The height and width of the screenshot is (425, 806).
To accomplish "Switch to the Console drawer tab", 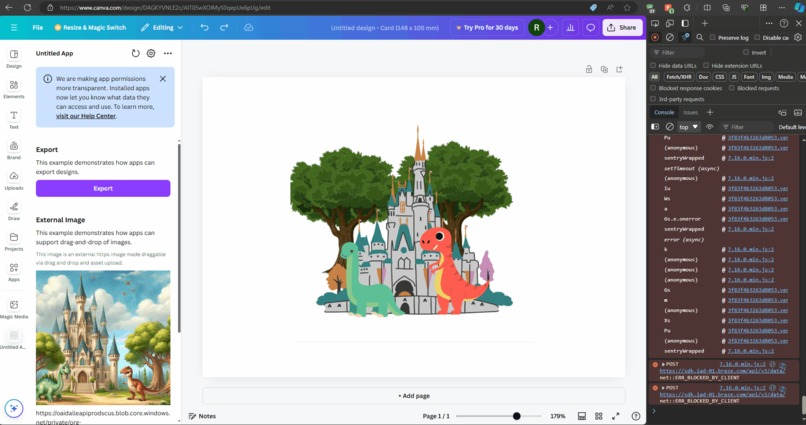I will pyautogui.click(x=664, y=113).
